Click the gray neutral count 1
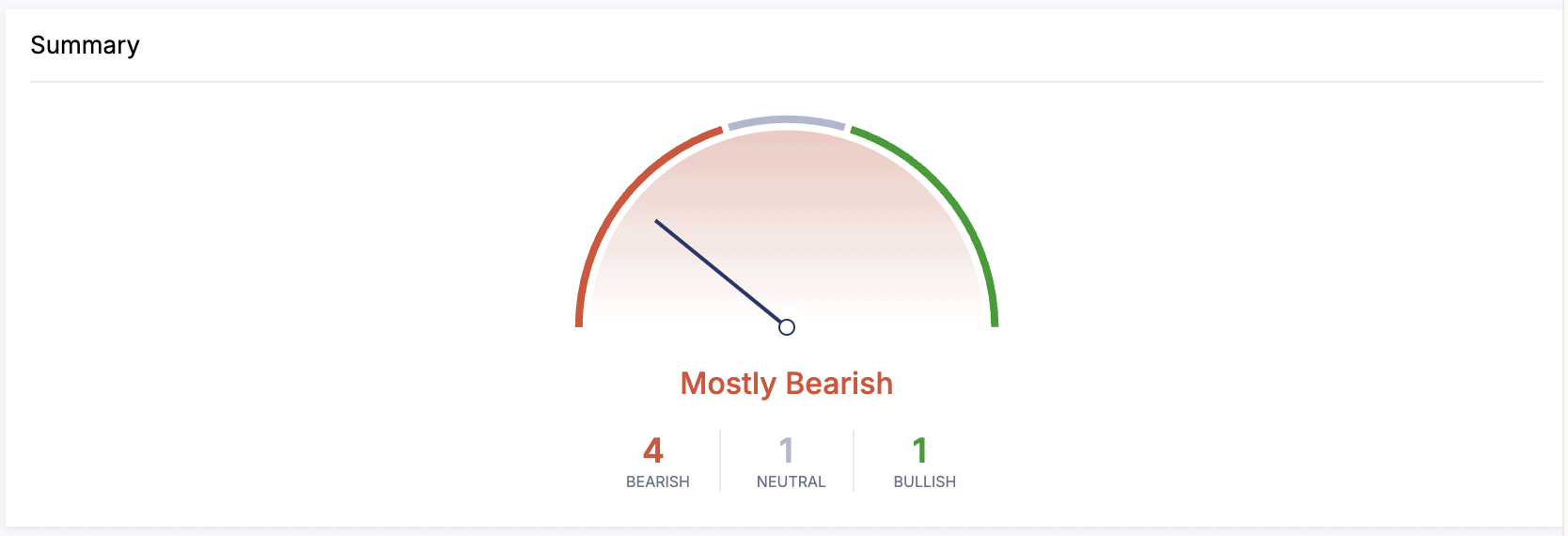 (787, 450)
